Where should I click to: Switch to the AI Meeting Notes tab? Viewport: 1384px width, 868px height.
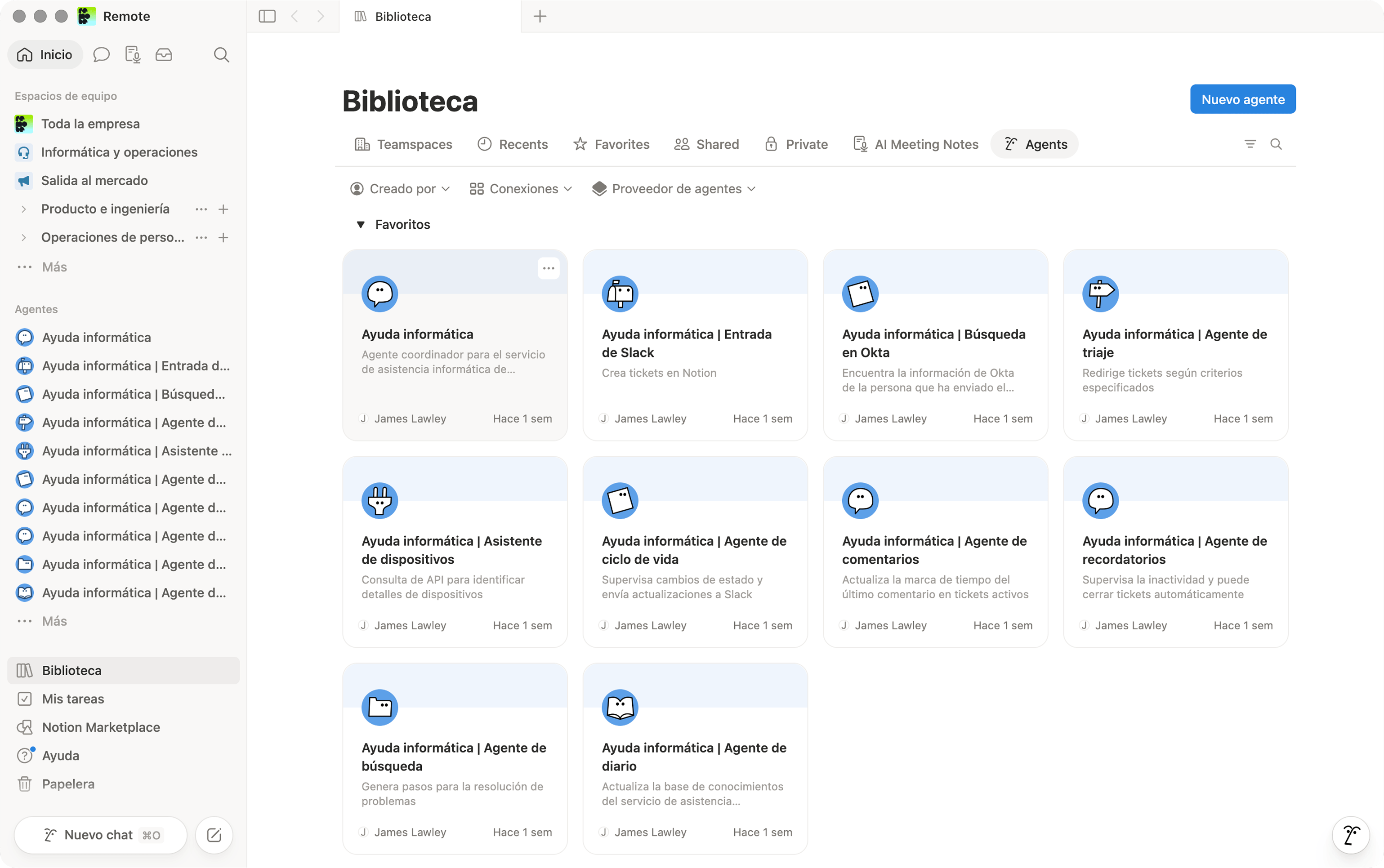click(x=916, y=144)
